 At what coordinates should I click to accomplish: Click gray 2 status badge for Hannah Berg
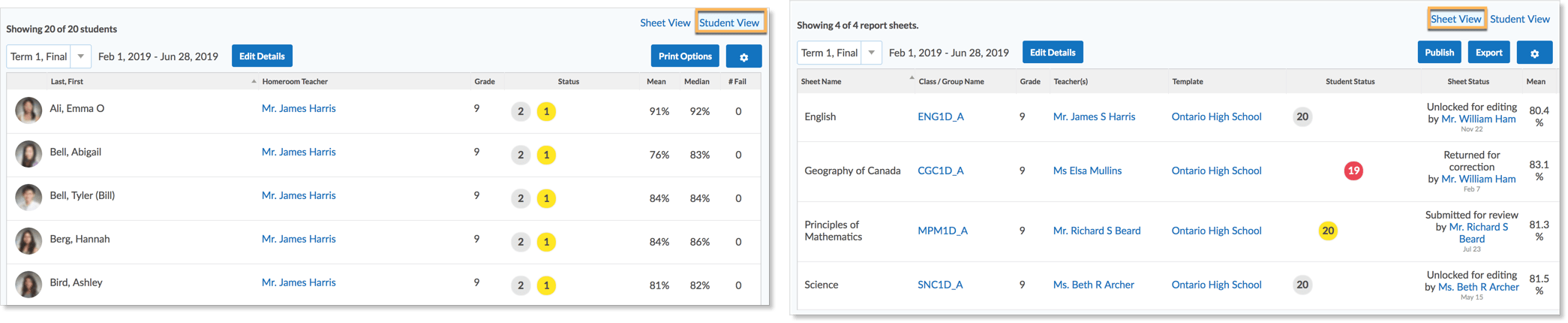pyautogui.click(x=521, y=242)
